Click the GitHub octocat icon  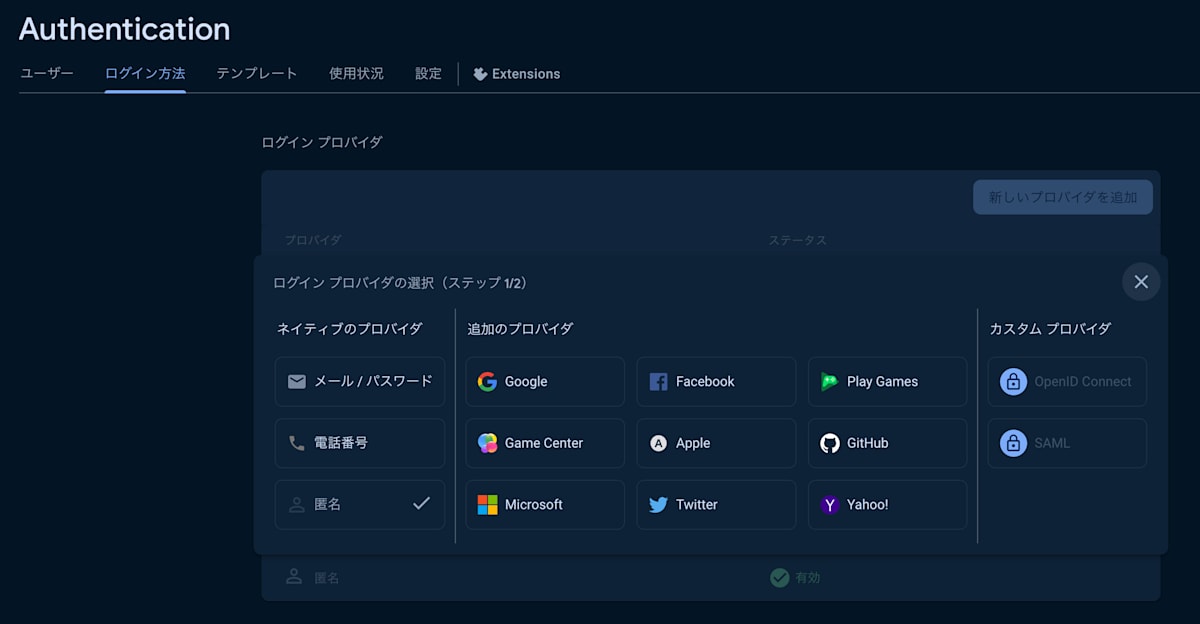point(829,443)
